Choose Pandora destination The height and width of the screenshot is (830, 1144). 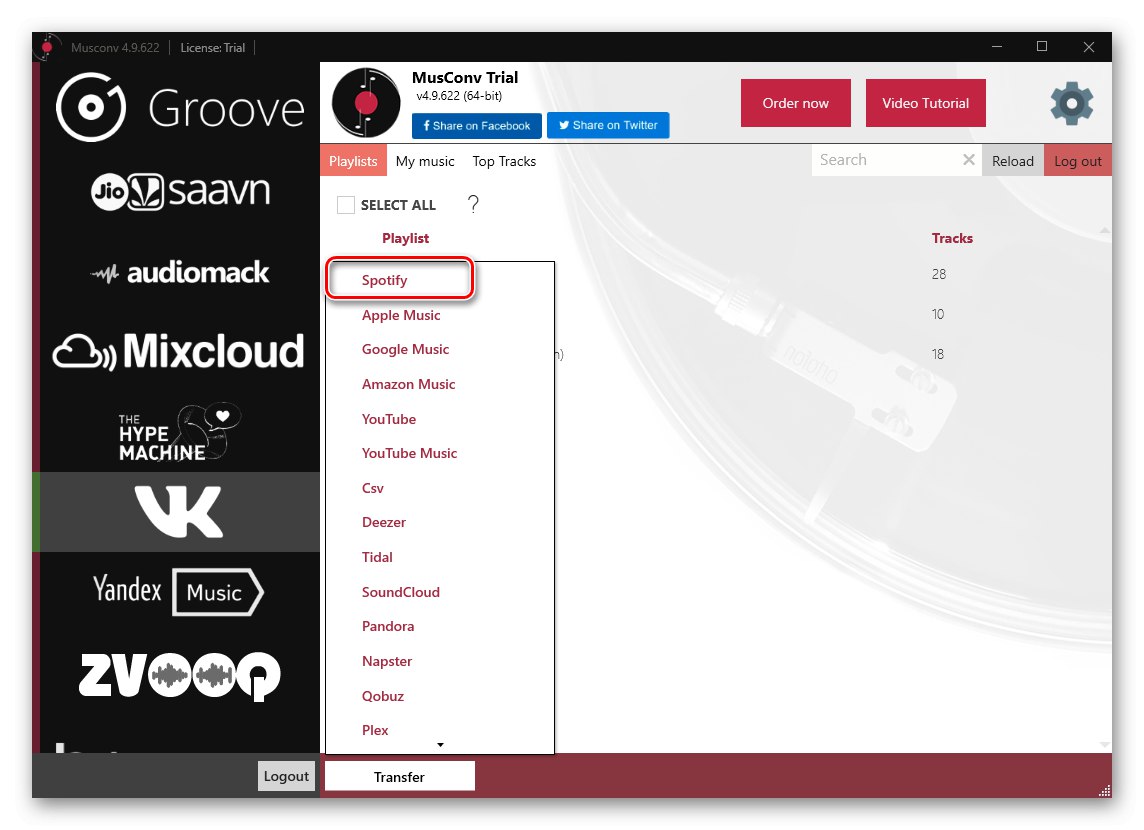388,627
